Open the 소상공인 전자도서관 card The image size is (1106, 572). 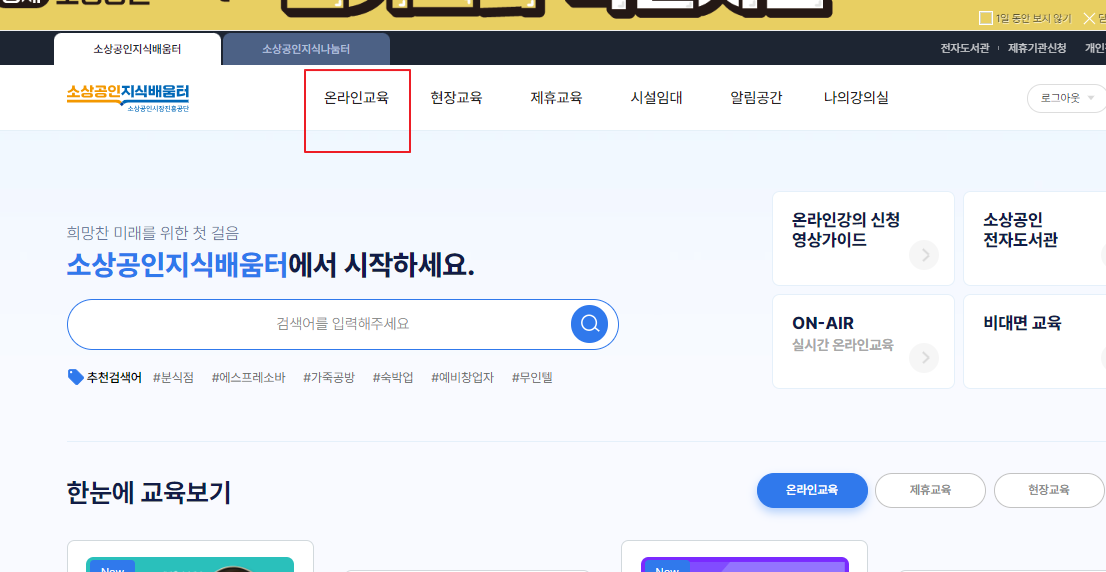coord(1034,238)
